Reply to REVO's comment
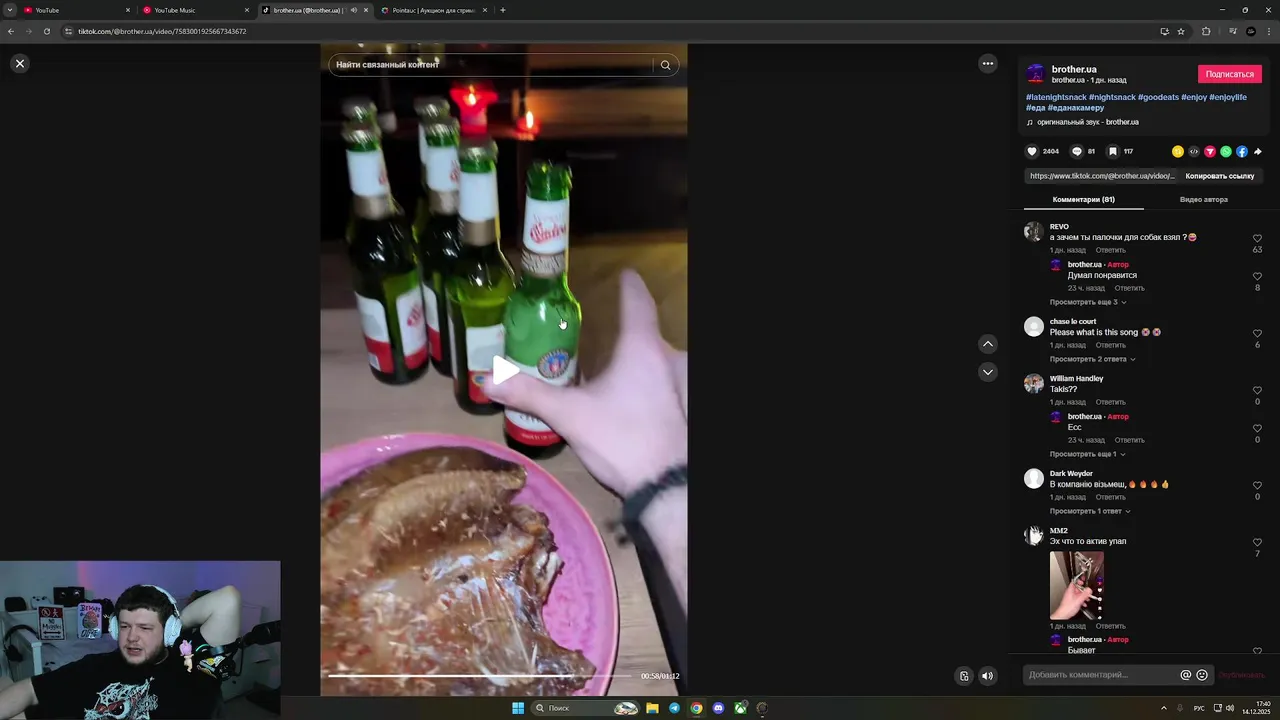Image resolution: width=1280 pixels, height=720 pixels. [1110, 250]
